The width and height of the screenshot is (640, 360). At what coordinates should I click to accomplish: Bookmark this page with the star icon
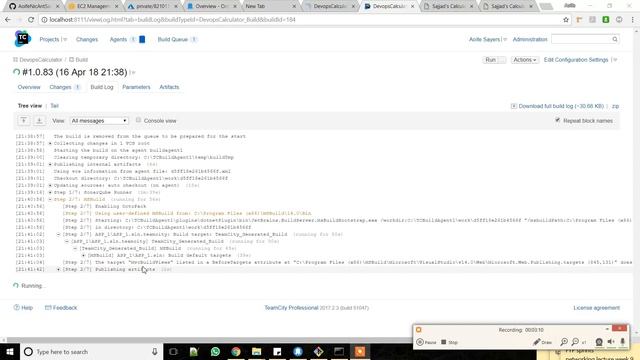click(x=566, y=20)
